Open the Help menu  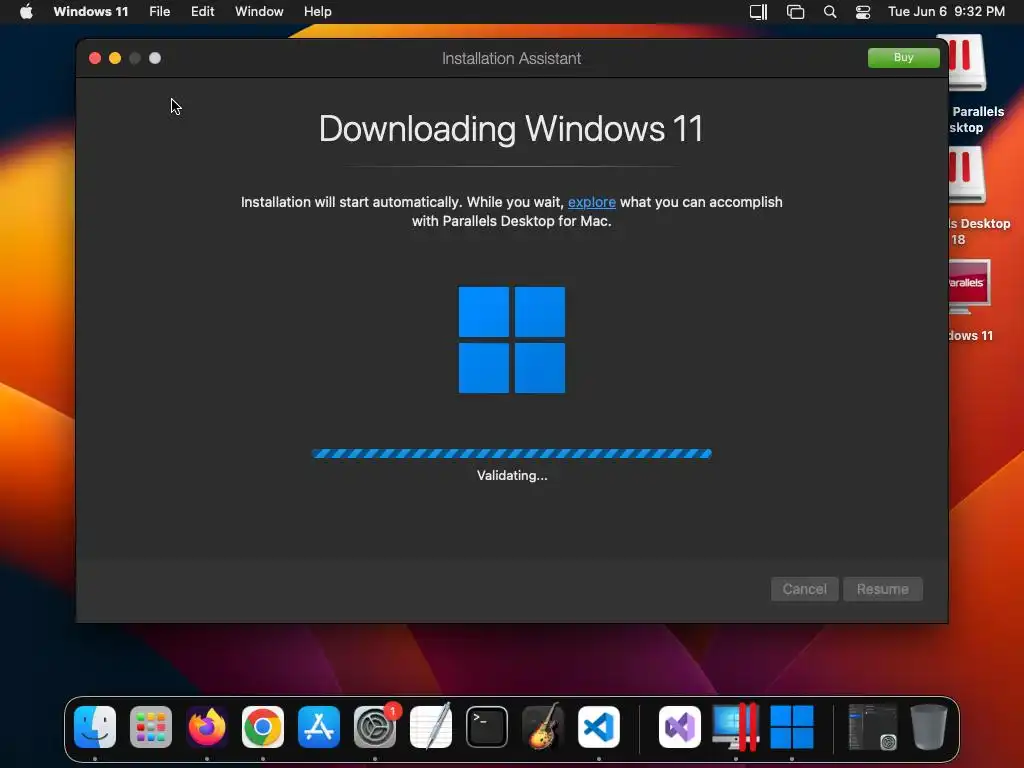[317, 12]
